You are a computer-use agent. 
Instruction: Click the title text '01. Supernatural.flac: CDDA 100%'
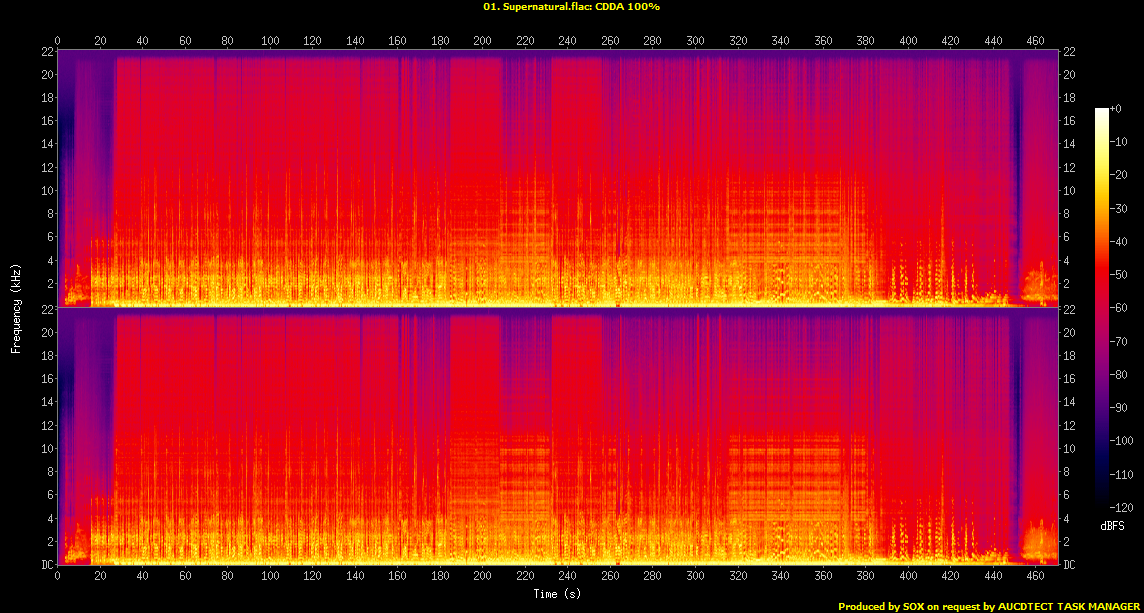571,7
